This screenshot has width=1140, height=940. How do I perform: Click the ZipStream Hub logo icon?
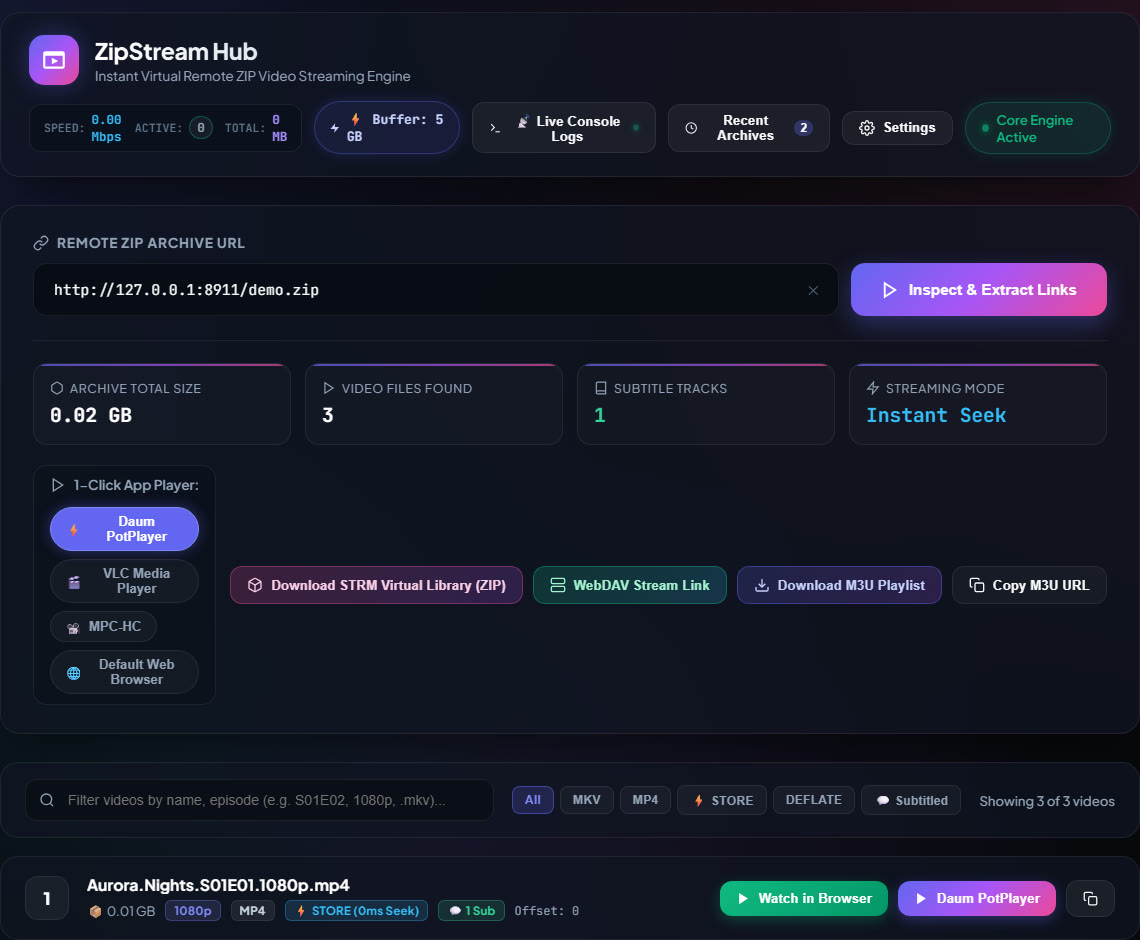click(x=54, y=60)
